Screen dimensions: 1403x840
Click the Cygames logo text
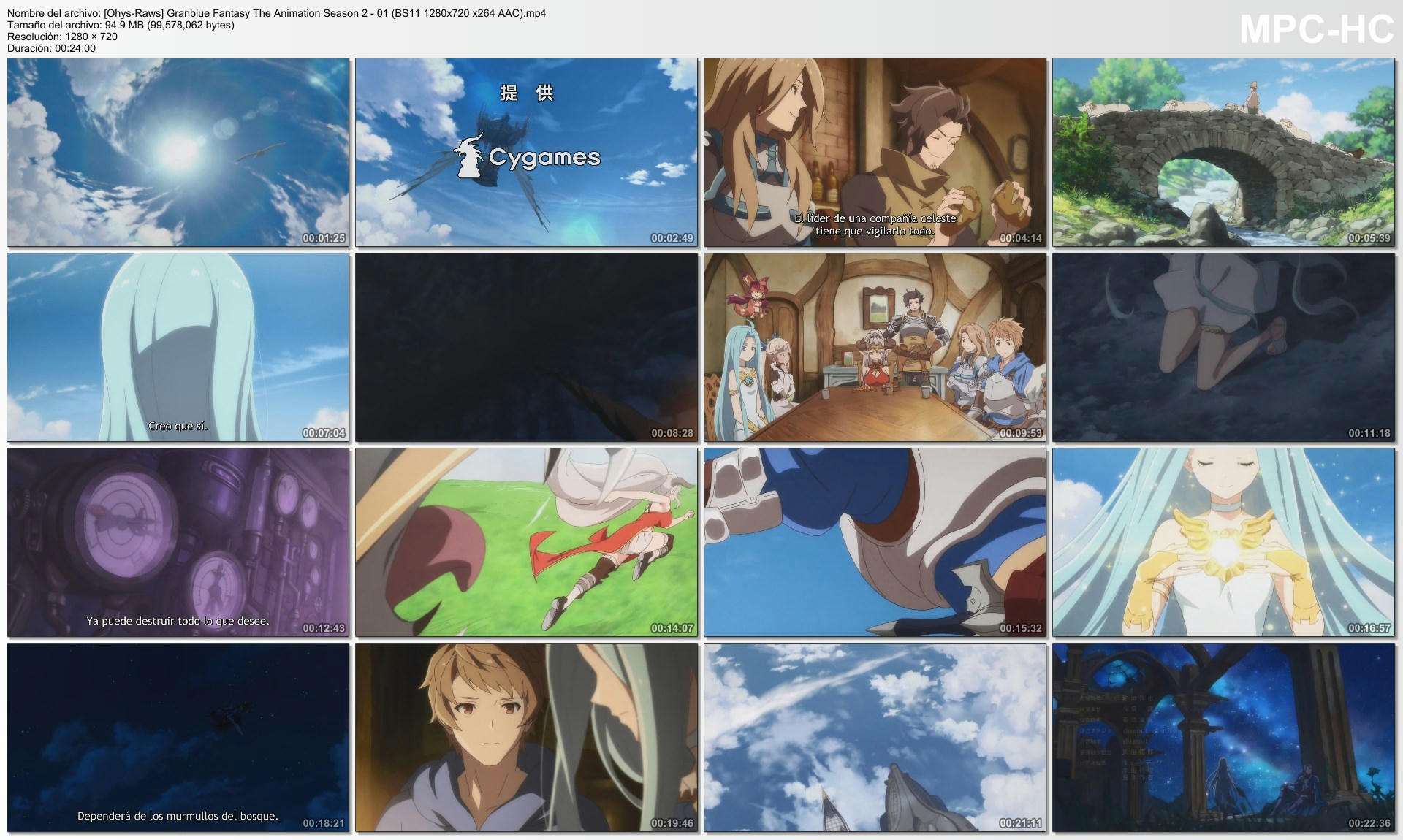point(544,157)
